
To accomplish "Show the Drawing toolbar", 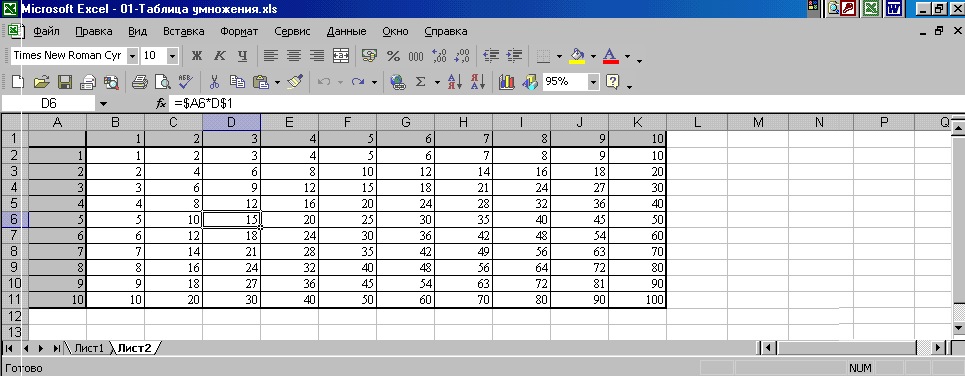I will 530,82.
